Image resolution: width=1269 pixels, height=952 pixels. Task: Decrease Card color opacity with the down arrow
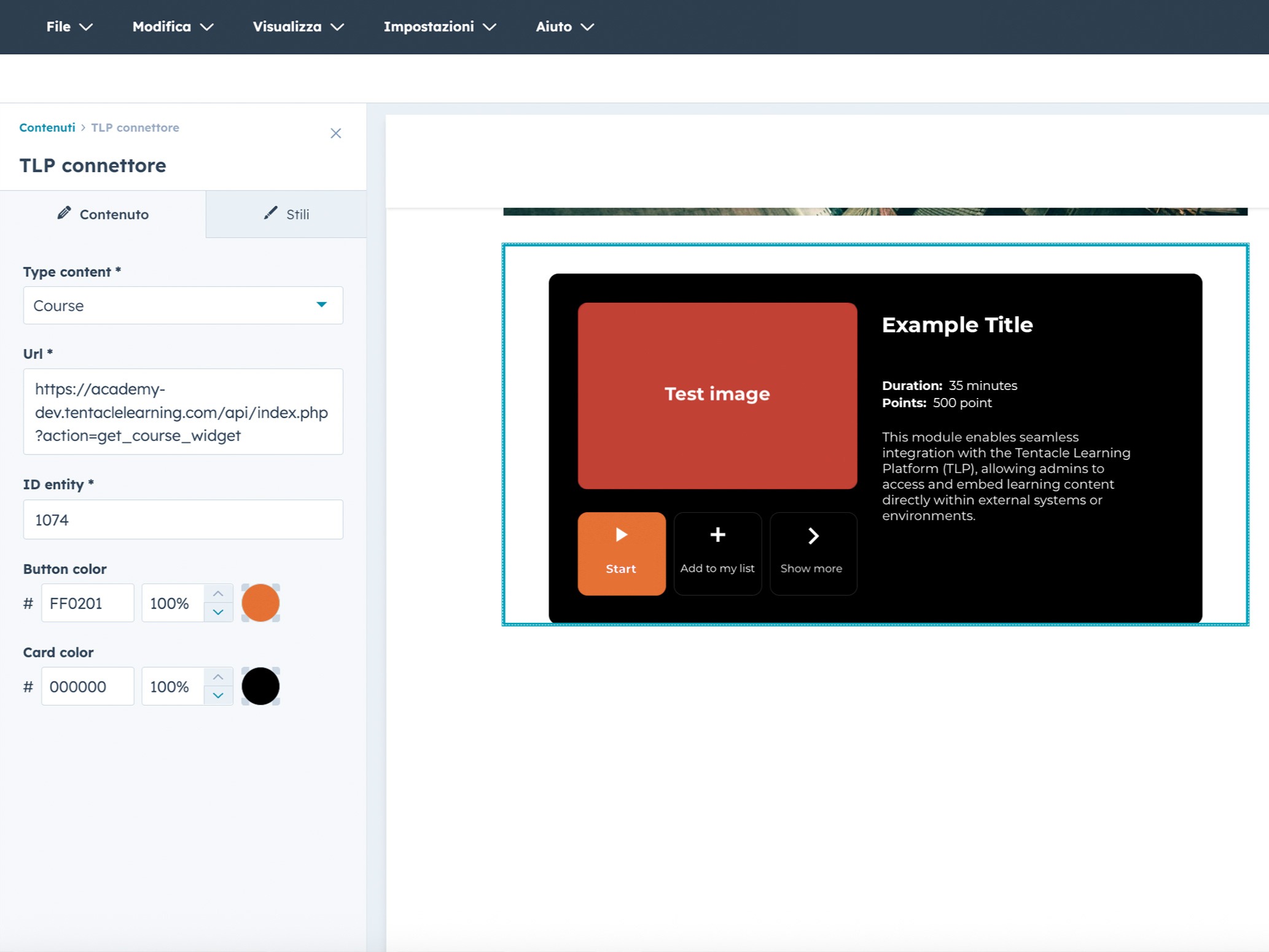218,696
